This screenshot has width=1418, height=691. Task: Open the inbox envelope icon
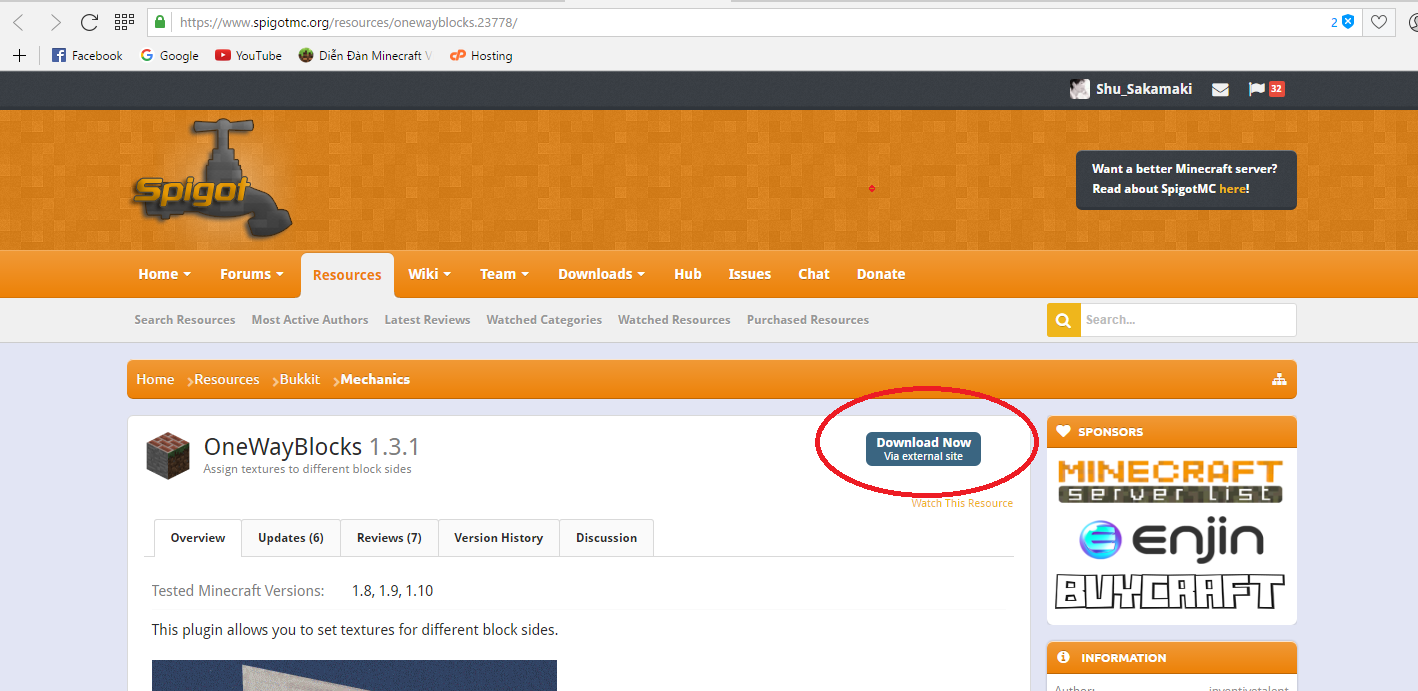(x=1220, y=89)
